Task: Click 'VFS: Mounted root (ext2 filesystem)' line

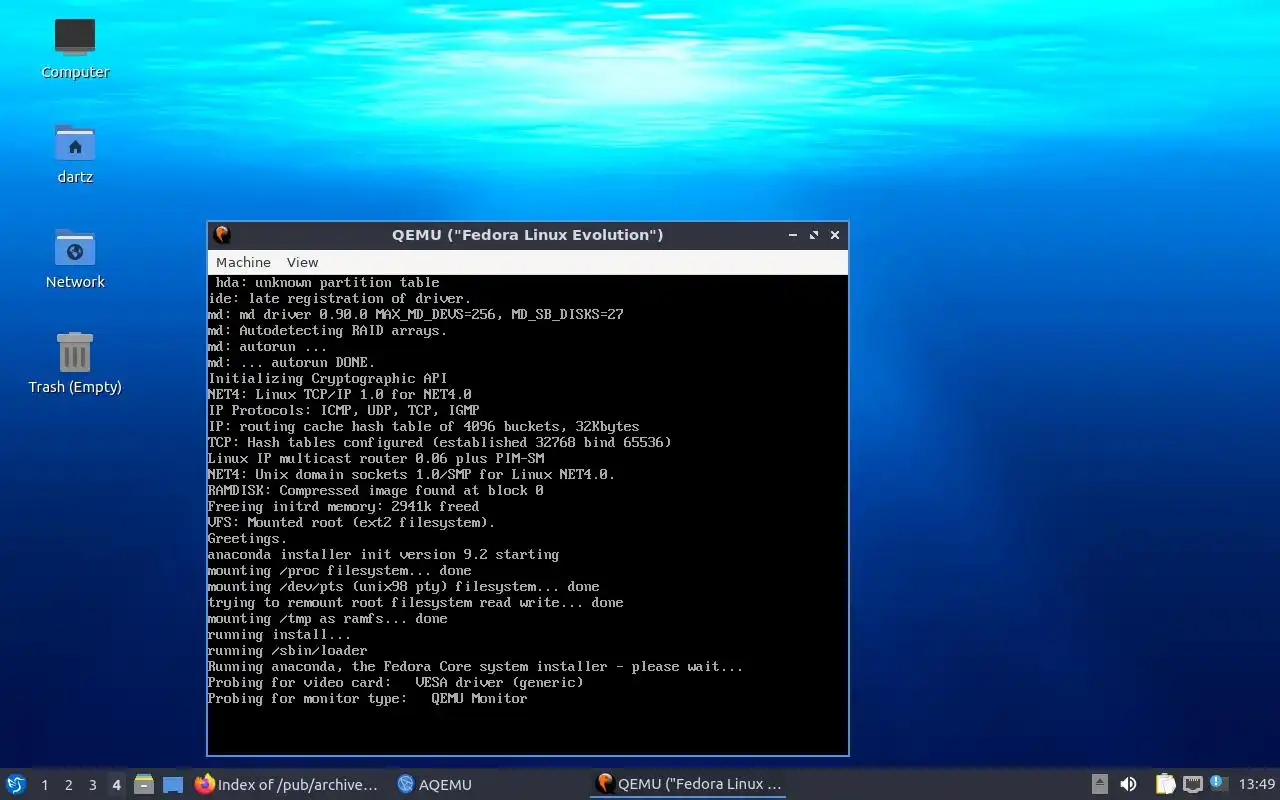Action: (351, 522)
